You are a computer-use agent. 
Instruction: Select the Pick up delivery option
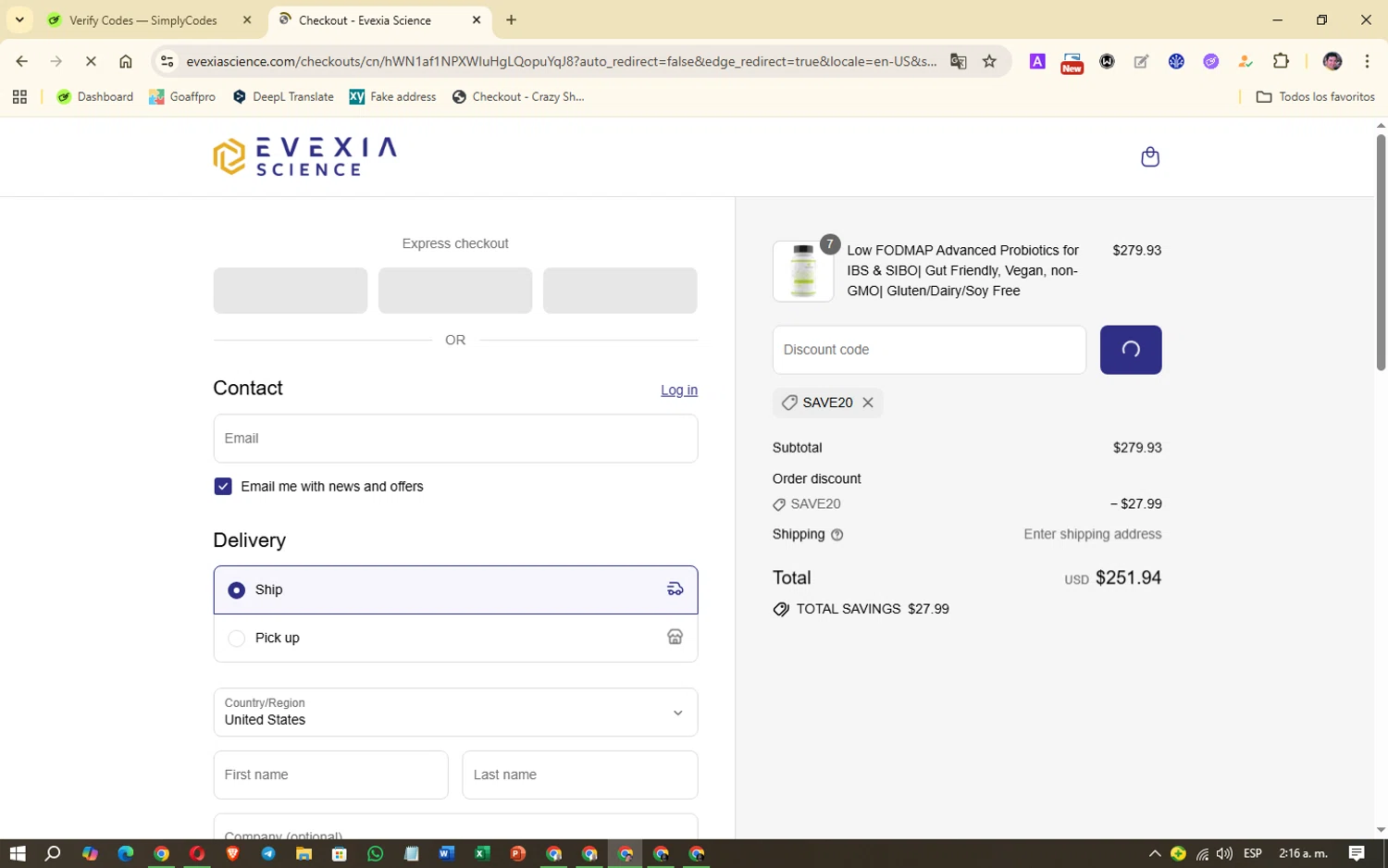[455, 639]
